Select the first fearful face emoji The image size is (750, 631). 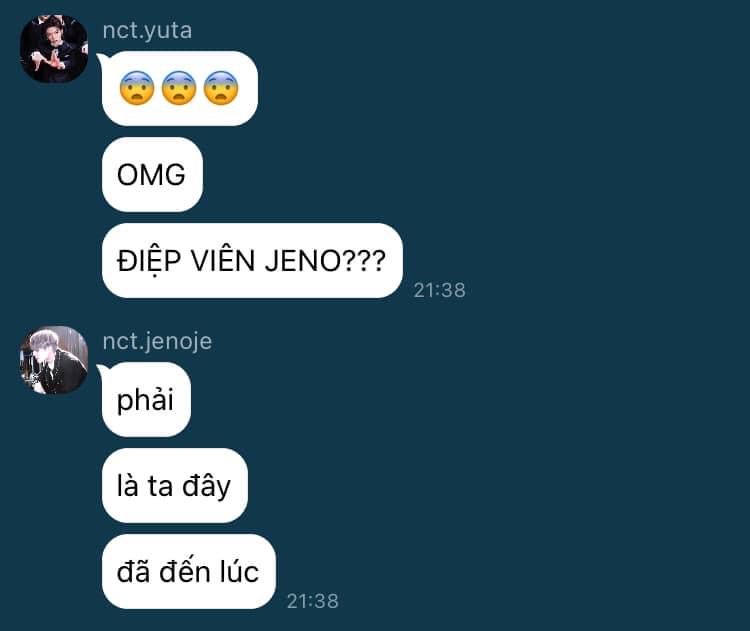137,88
